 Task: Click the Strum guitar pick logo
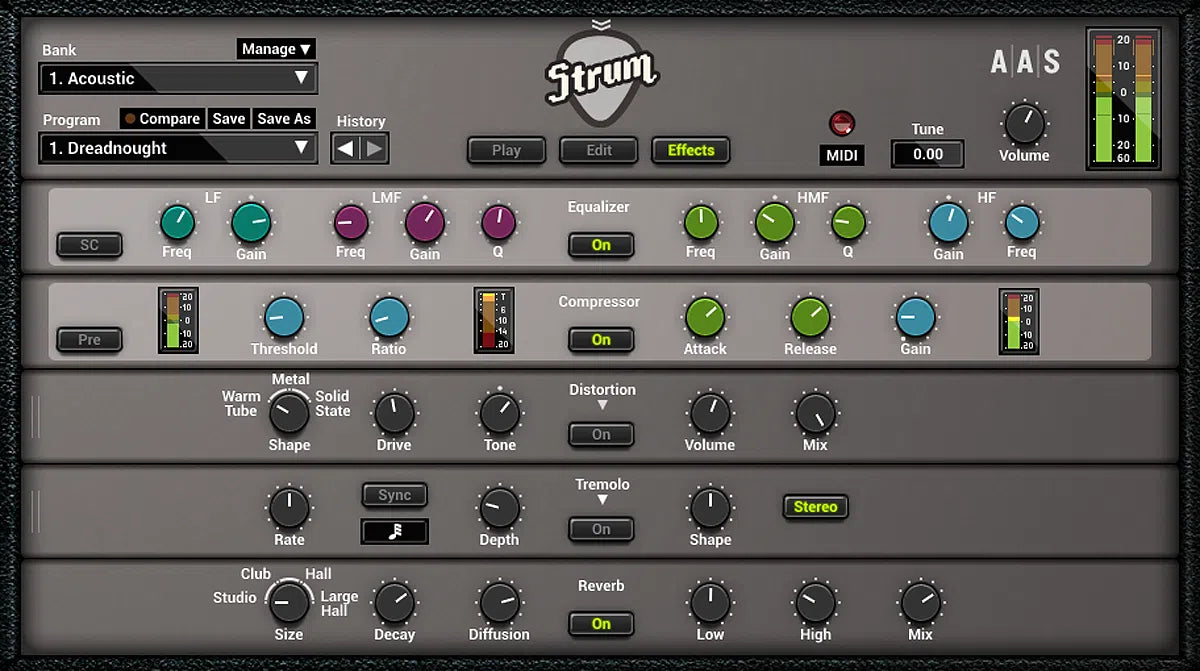point(599,75)
